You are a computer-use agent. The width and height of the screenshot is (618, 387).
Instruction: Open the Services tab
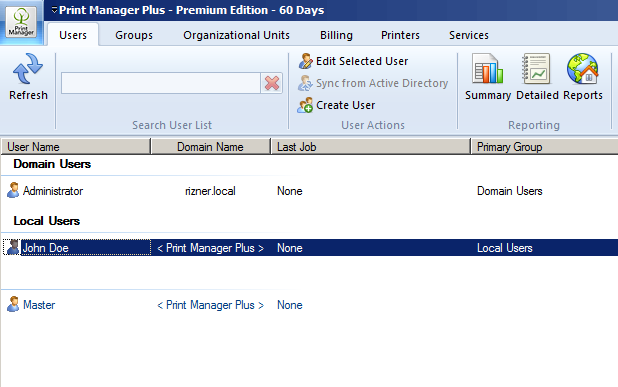[469, 35]
